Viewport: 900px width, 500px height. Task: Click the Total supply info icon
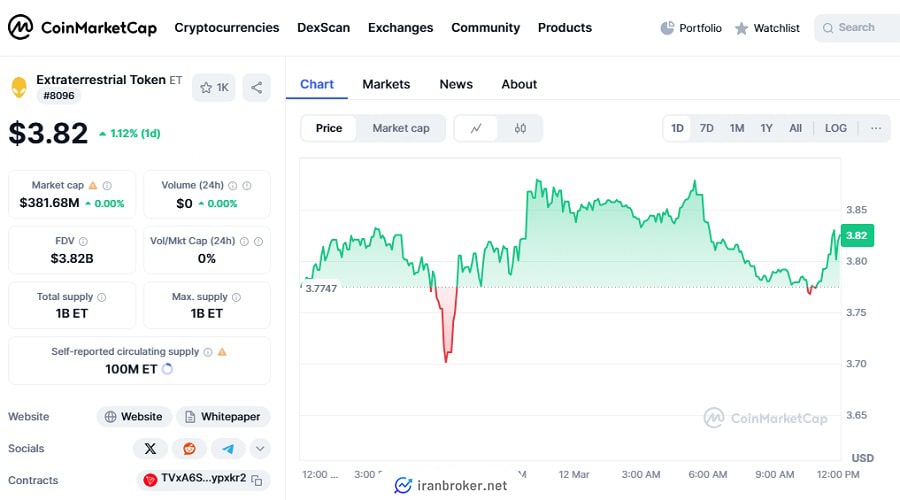(102, 297)
